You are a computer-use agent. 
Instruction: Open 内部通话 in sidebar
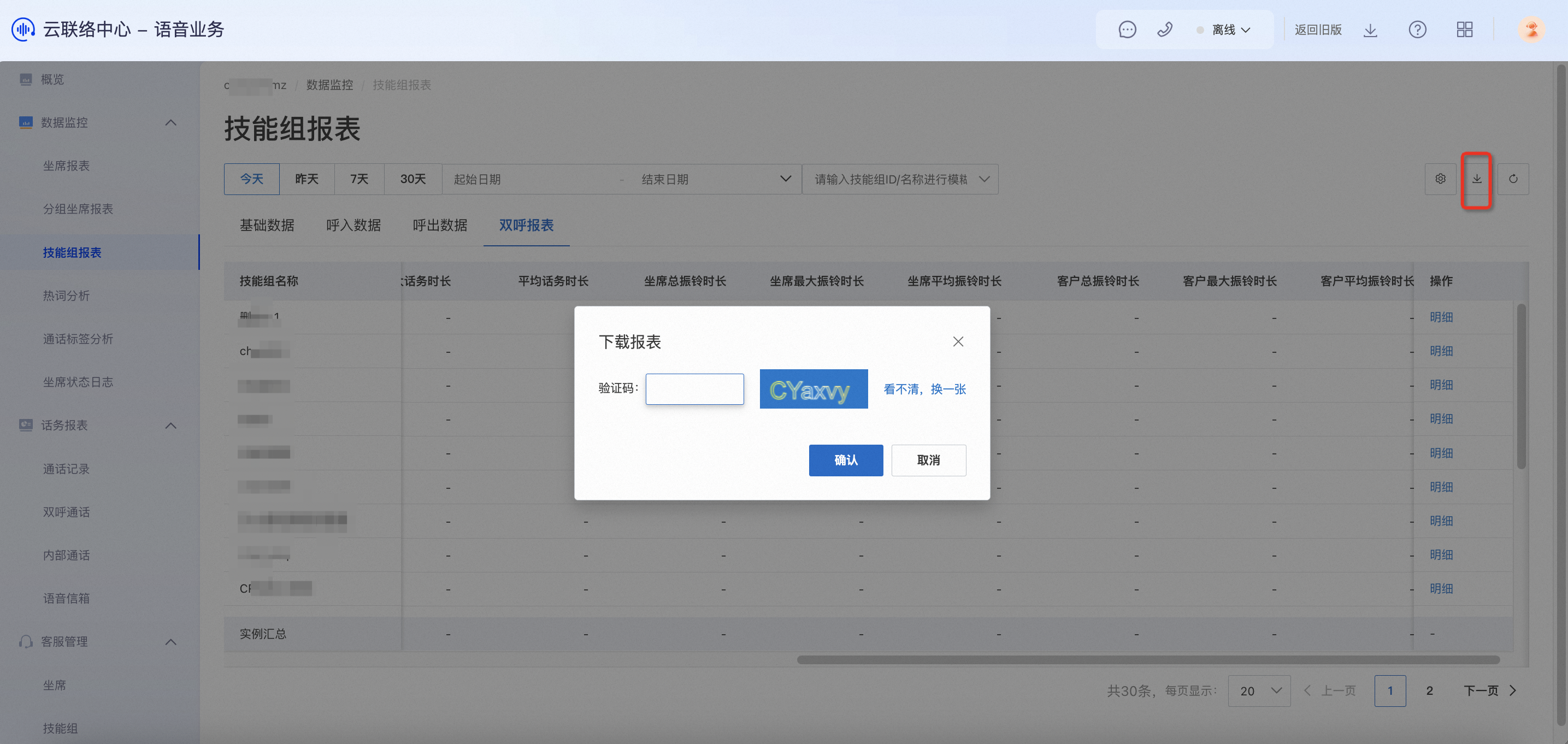click(66, 555)
